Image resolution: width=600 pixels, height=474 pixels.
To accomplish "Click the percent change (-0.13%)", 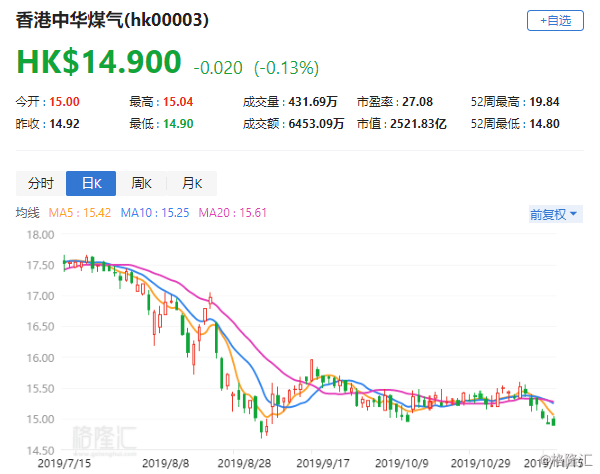I will coord(287,68).
